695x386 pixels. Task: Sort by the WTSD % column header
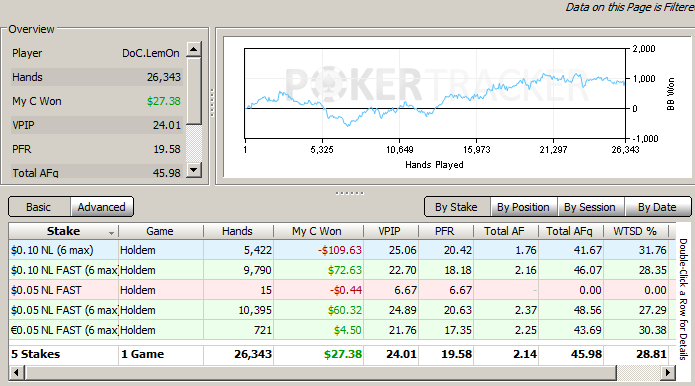636,231
